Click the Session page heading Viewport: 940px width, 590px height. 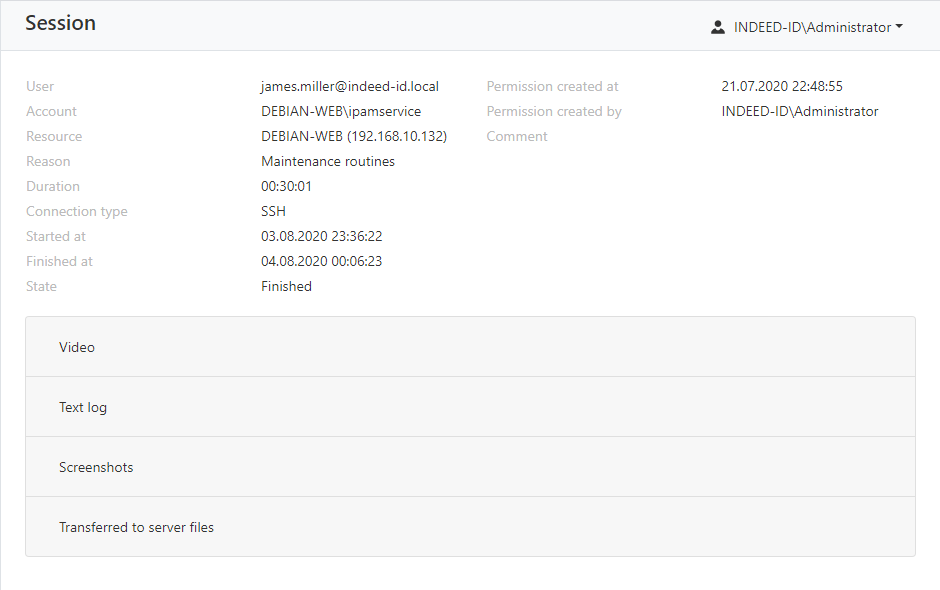pos(61,23)
